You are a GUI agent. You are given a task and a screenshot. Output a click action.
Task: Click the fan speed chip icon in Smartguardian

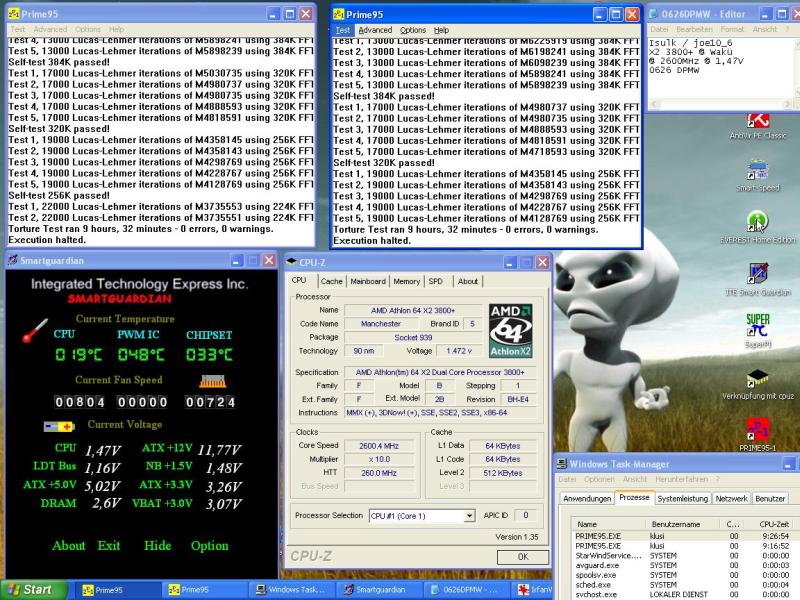coord(212,381)
